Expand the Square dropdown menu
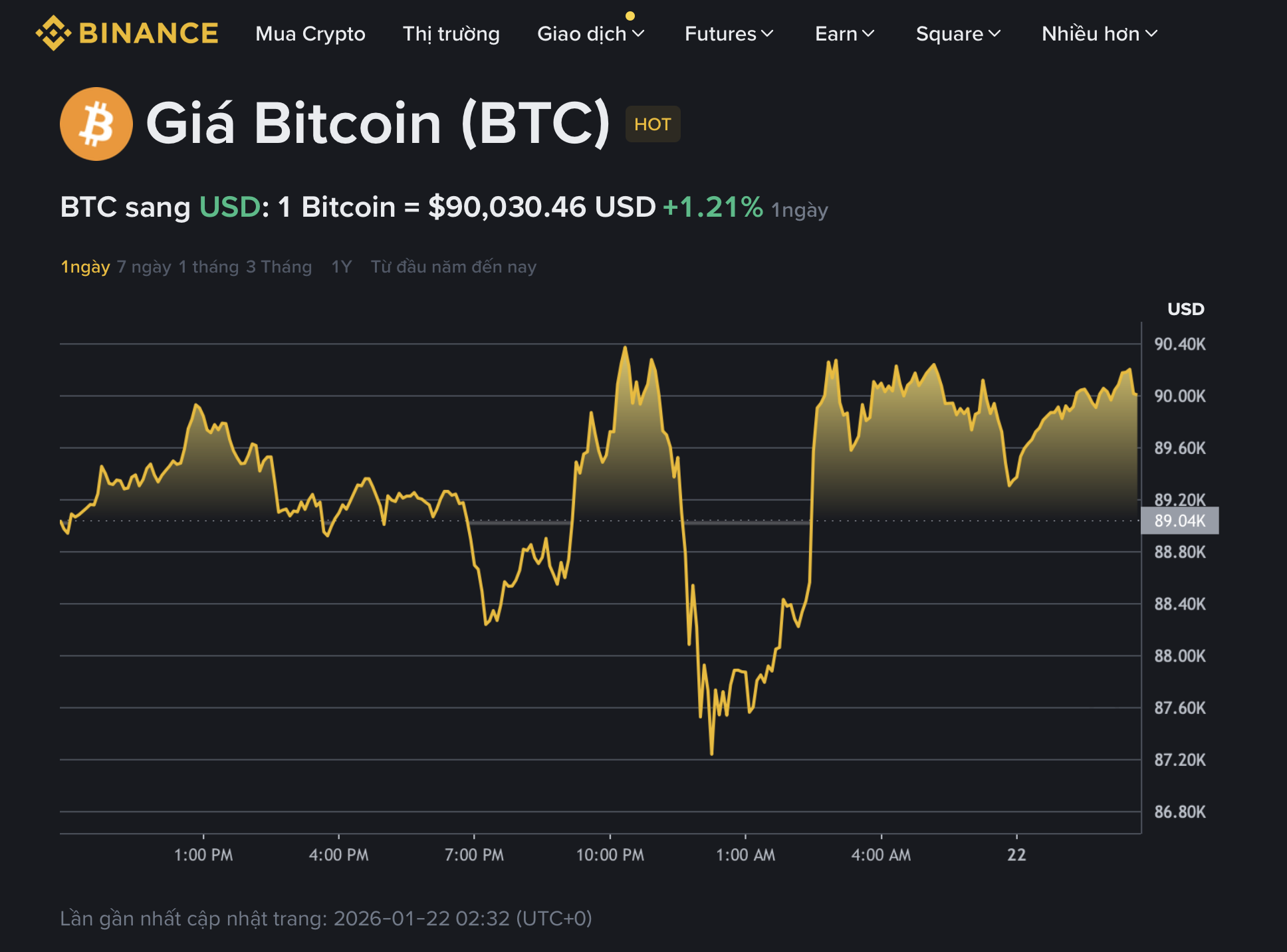 pos(957,34)
